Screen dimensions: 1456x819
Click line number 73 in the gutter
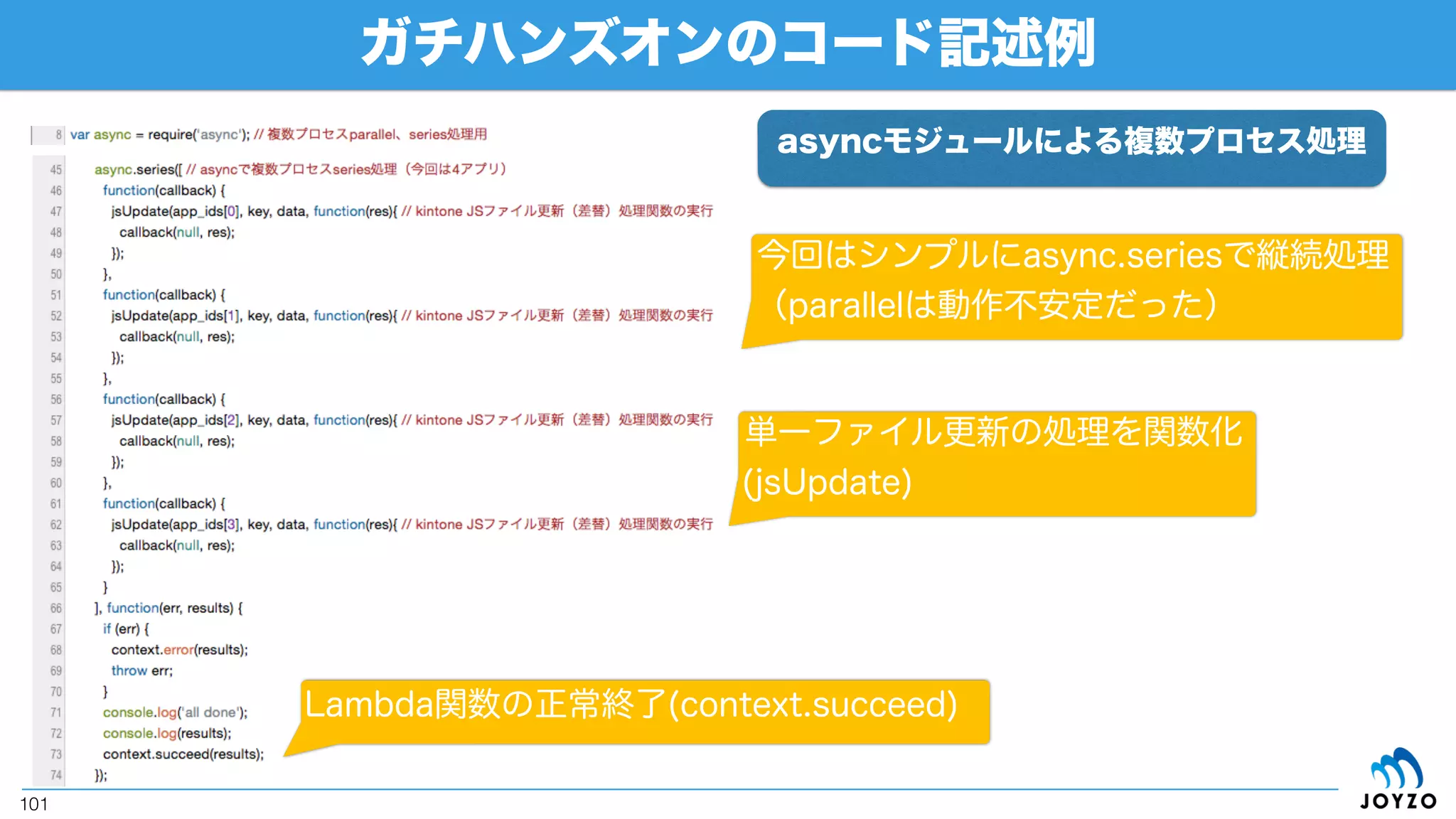(56, 754)
